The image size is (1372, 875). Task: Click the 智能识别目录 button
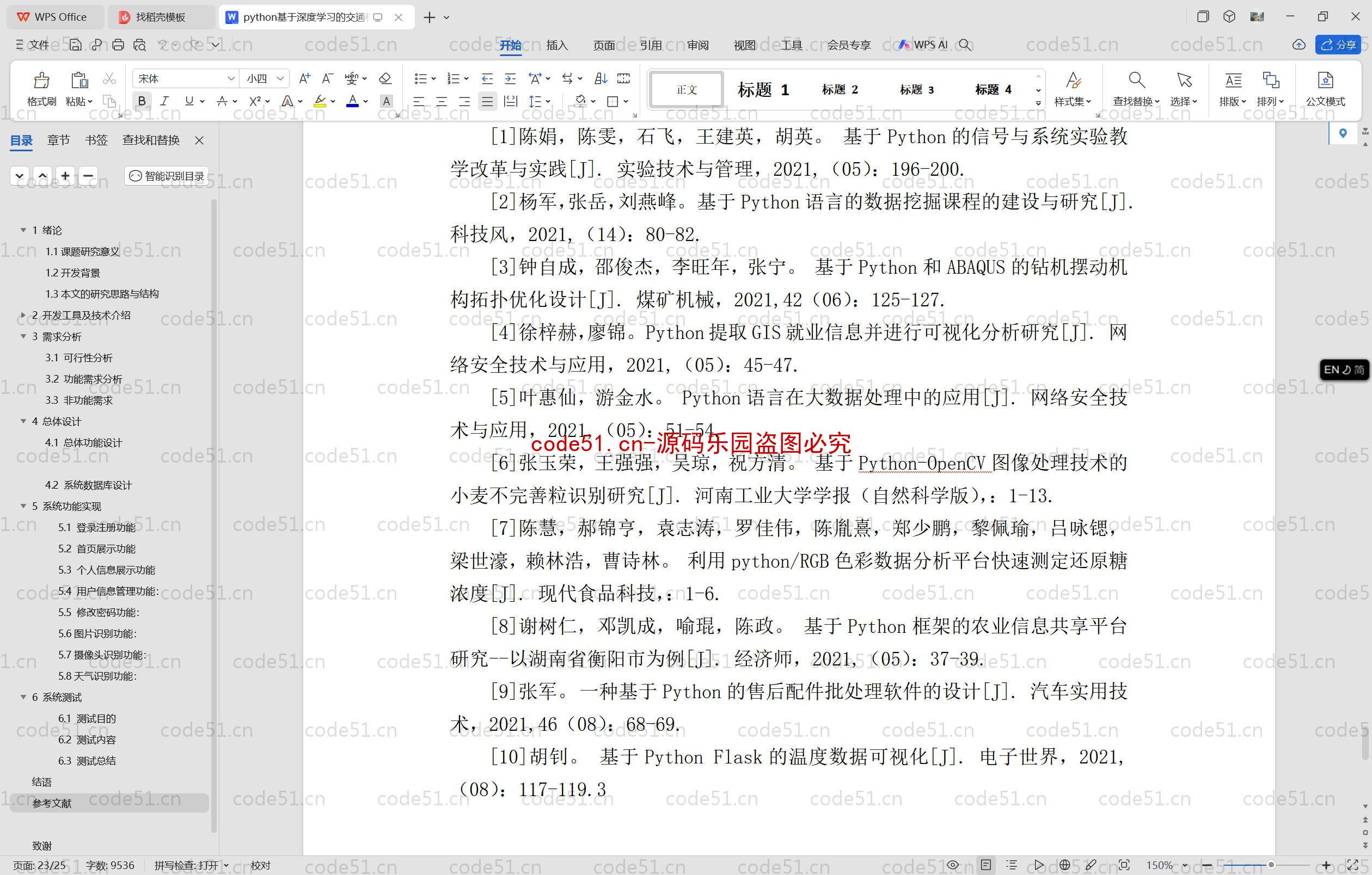click(167, 176)
